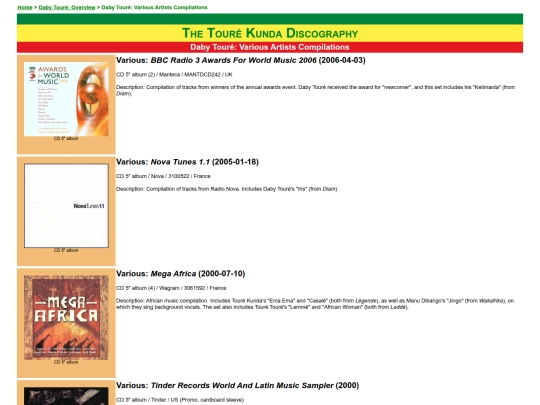Click the Mega Africa heading
This screenshot has height=405, width=540.
click(x=180, y=274)
